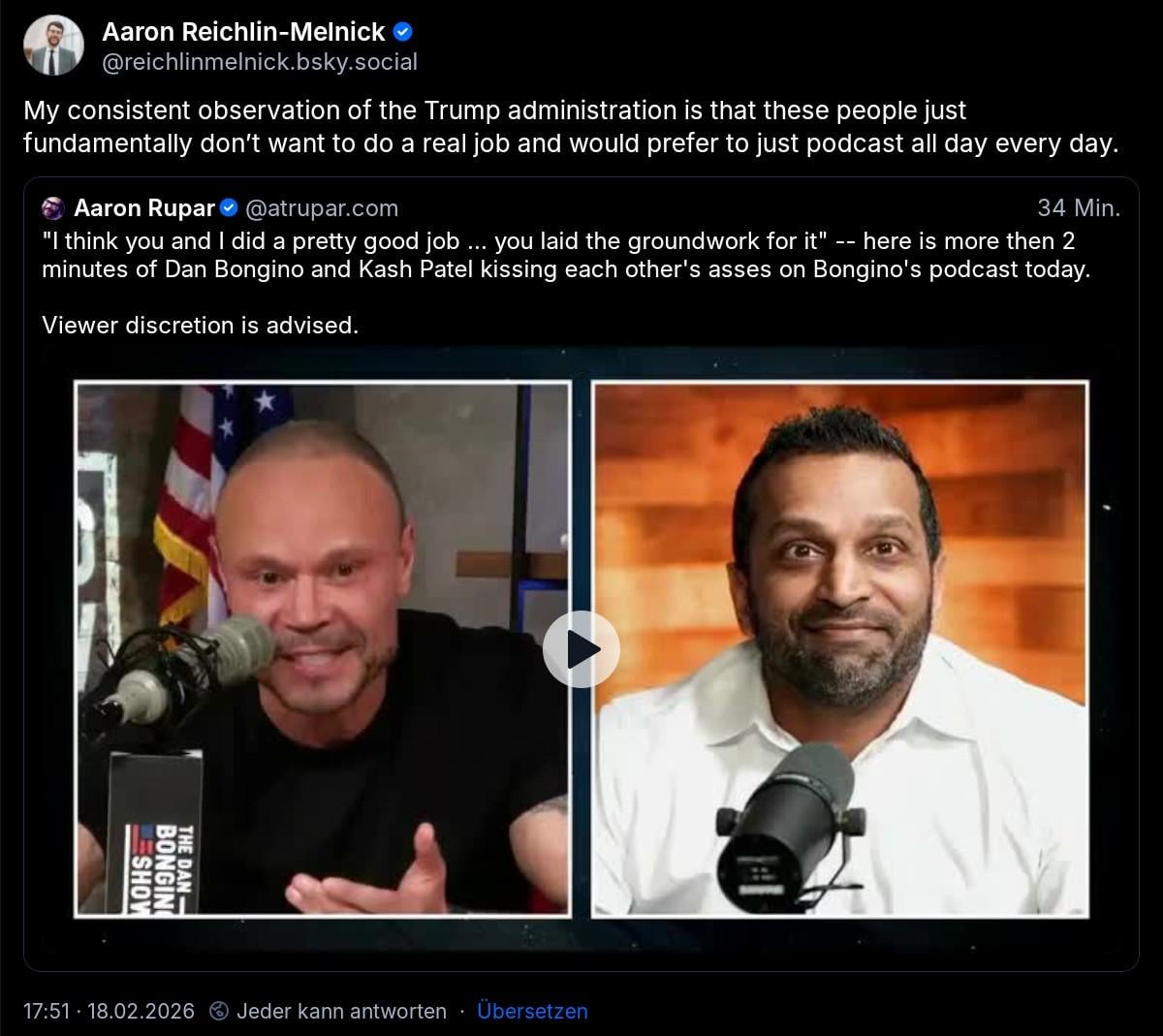Click the 17:51 · 18.02.2026 post timestamp
Screen dimensions: 1163x1036
(x=109, y=1011)
